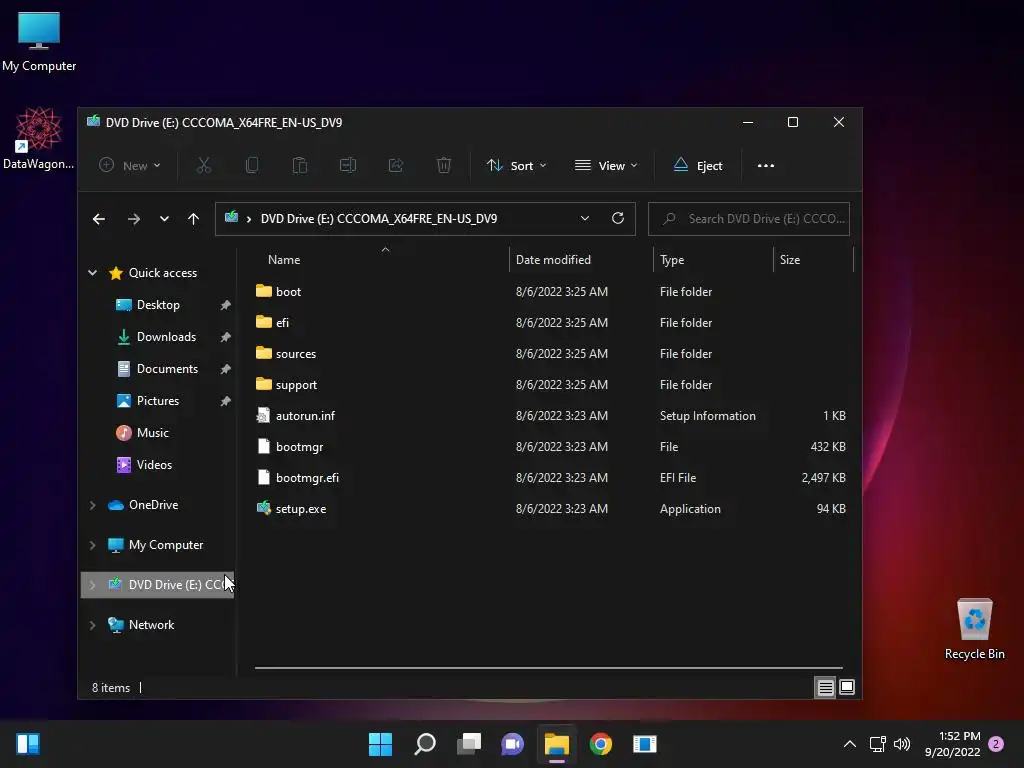
Task: Open Recycle Bin on desktop
Action: tap(974, 629)
